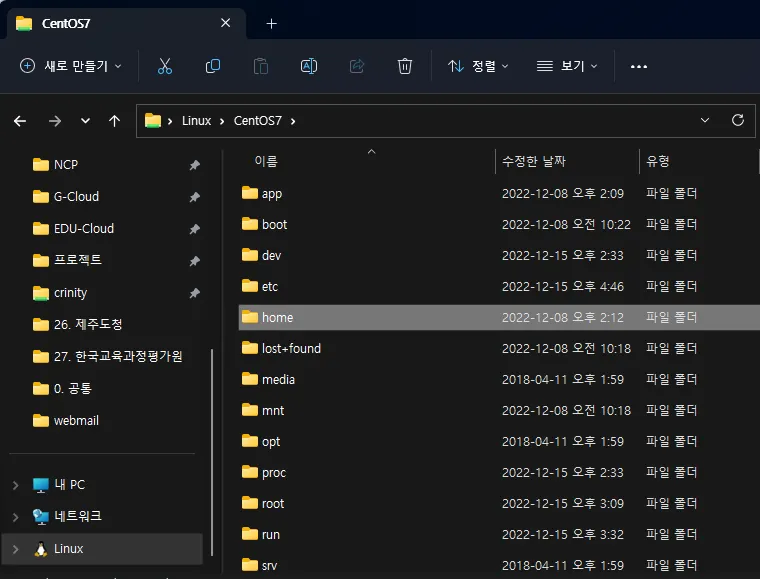Open 26. 제주도청 folder in sidebar
Screen dimensions: 760x579
click(x=88, y=324)
